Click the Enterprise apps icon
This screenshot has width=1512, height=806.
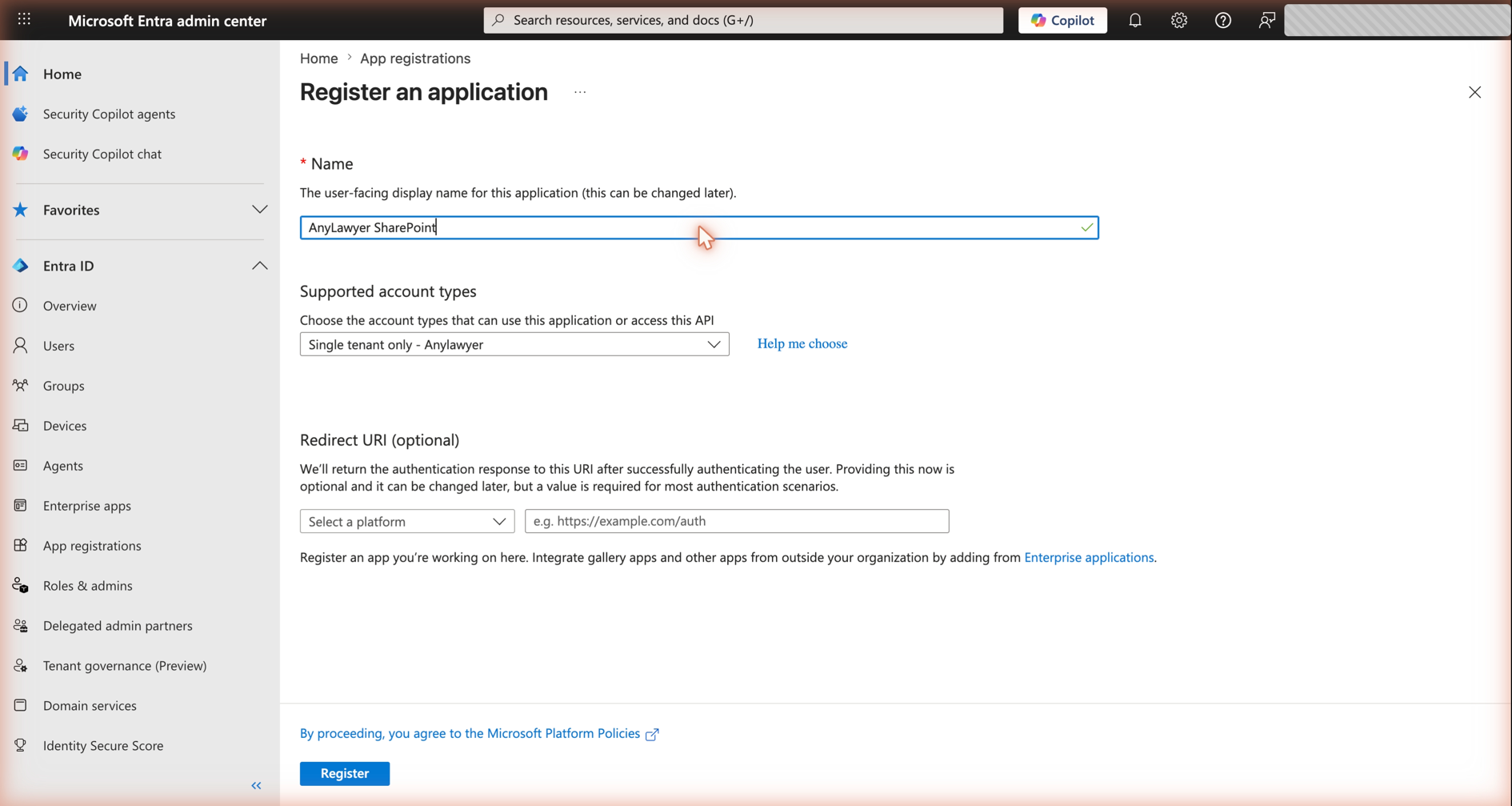pyautogui.click(x=21, y=506)
